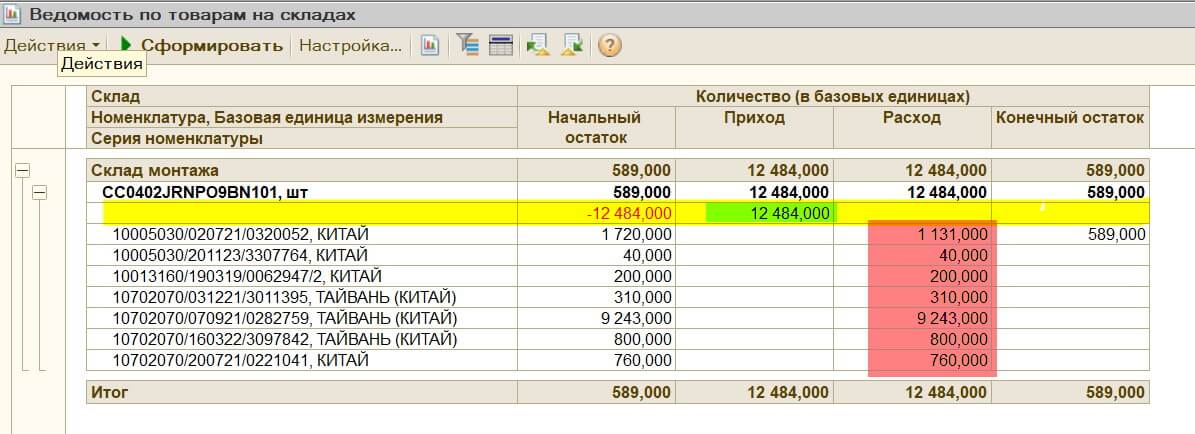
Task: Click the green 12 484,000 Приход cell
Action: 768,213
